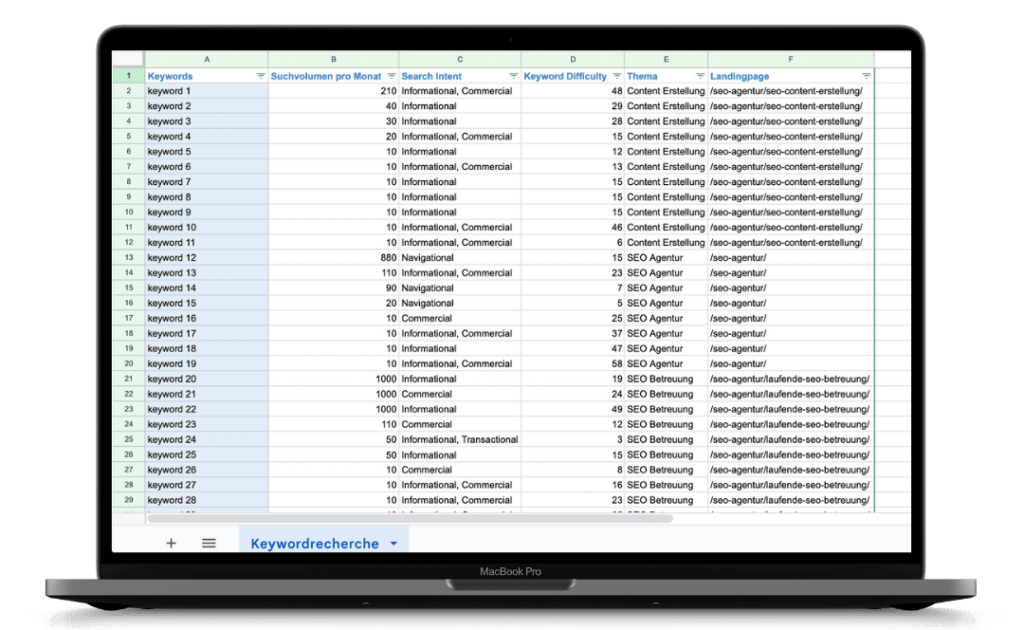Select column A by its header
1024x630 pixels.
tap(206, 59)
